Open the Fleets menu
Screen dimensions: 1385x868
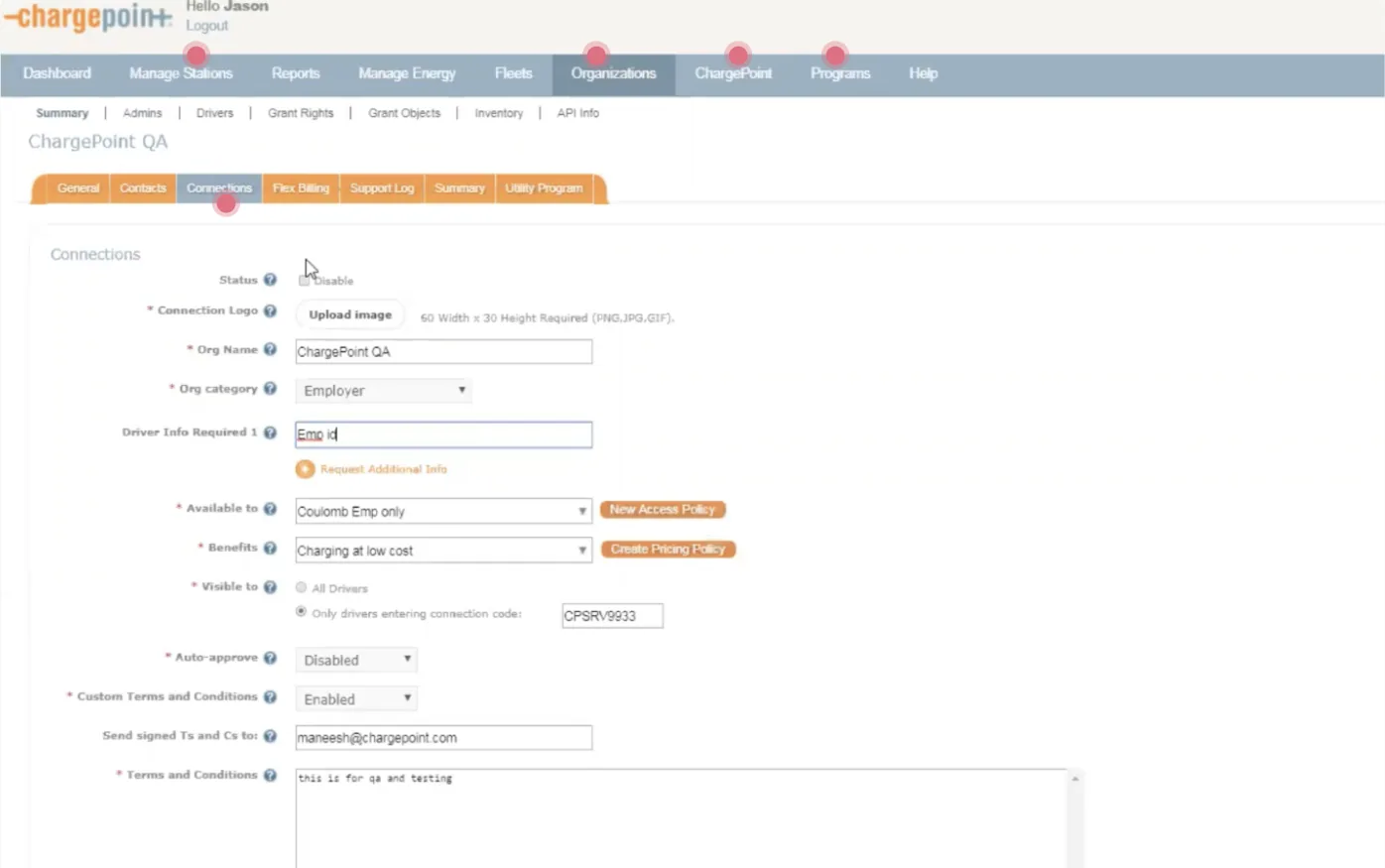tap(513, 73)
